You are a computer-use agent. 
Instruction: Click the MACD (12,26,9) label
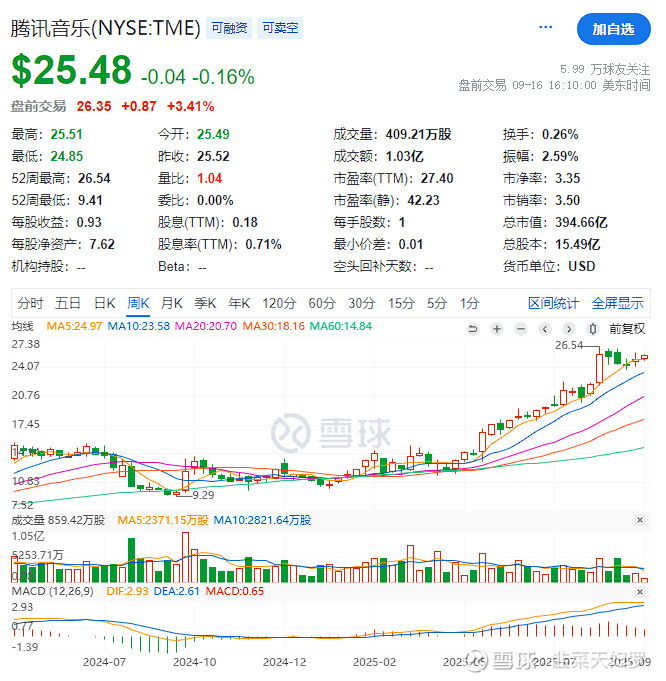53,591
